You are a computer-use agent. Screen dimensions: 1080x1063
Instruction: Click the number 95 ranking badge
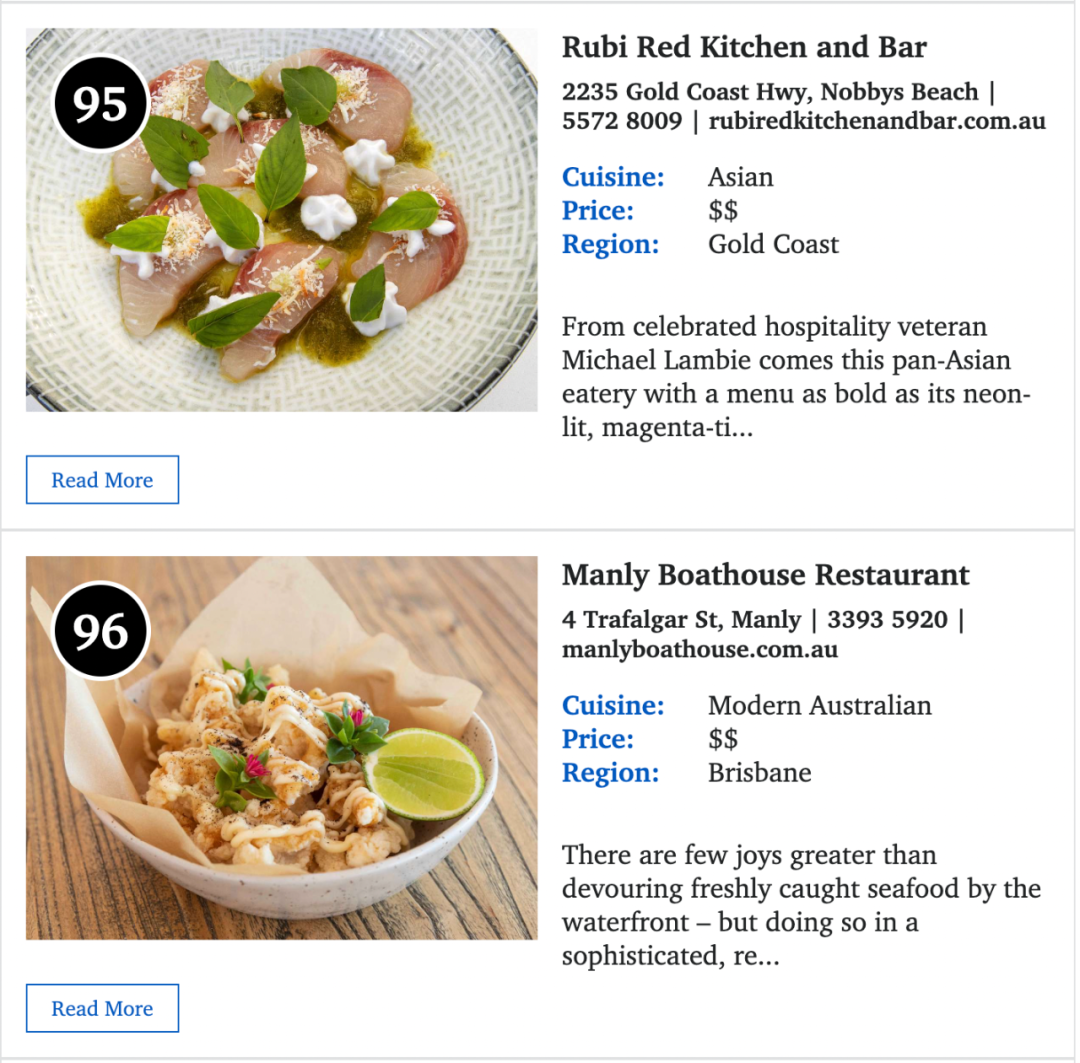click(101, 103)
